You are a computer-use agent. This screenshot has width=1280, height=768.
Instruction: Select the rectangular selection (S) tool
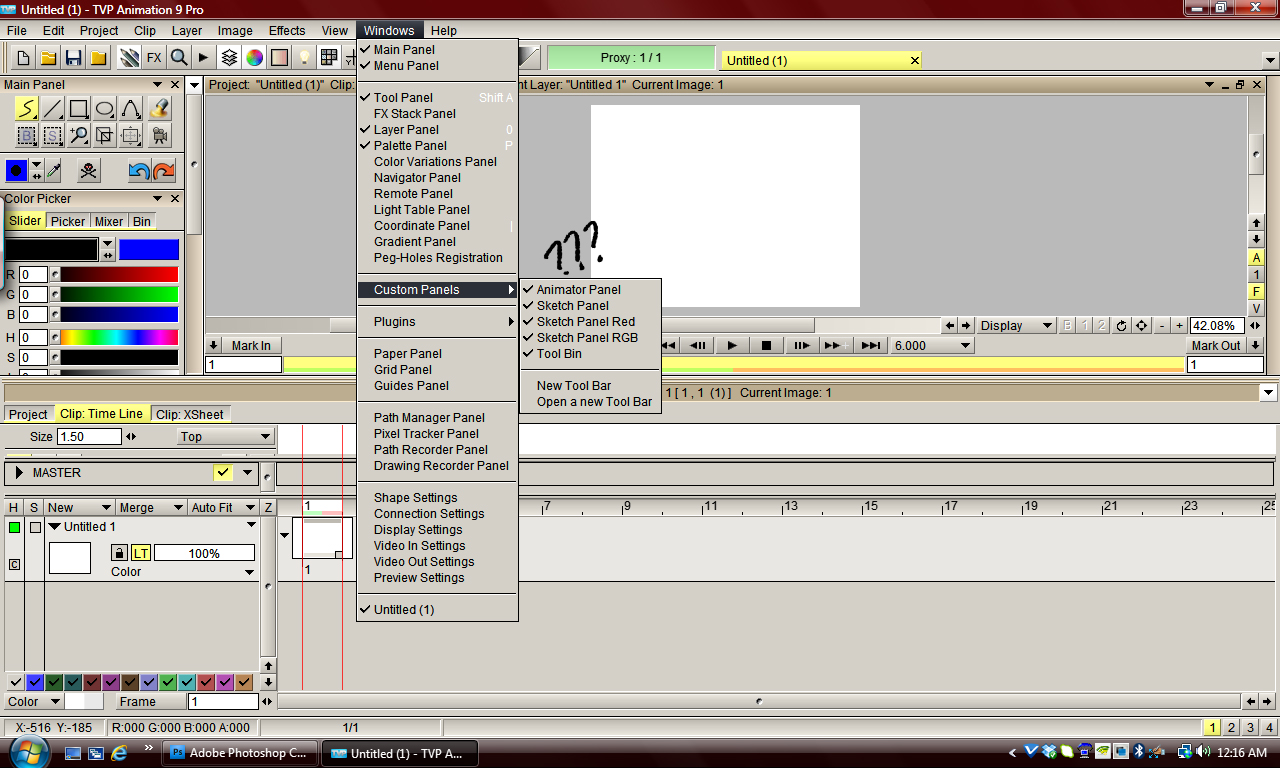[x=53, y=135]
